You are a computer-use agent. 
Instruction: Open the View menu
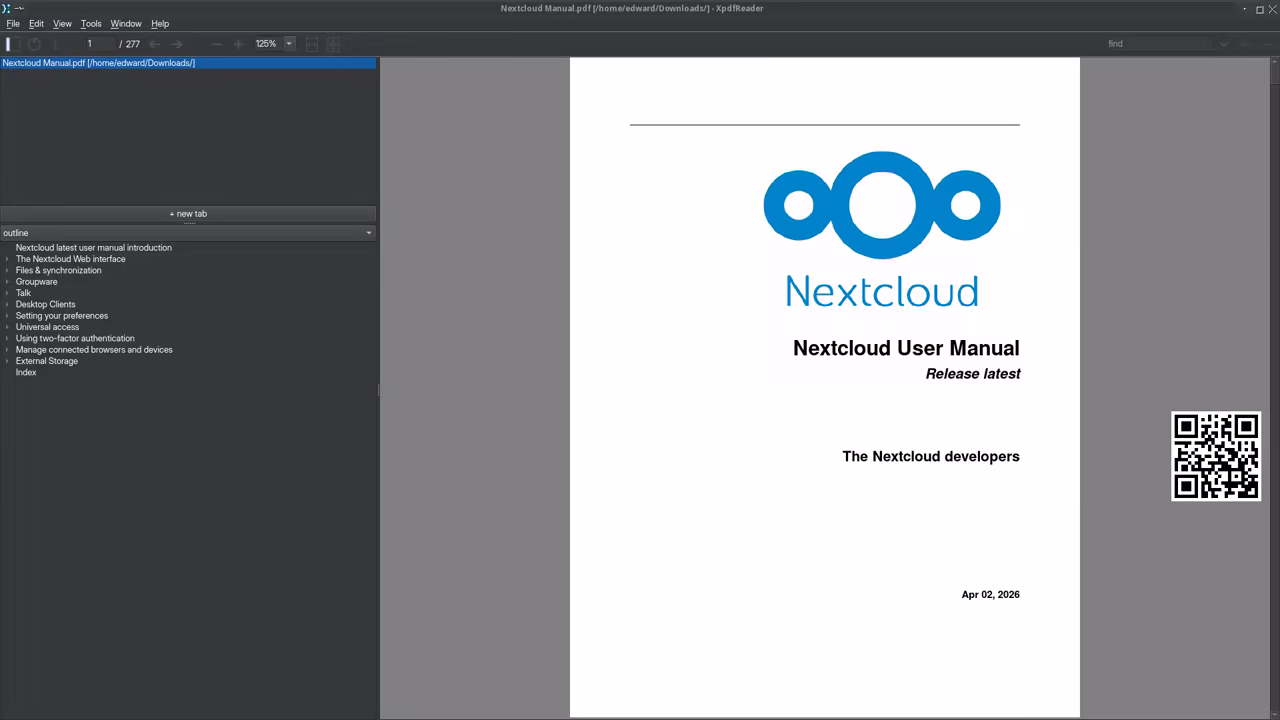tap(62, 23)
